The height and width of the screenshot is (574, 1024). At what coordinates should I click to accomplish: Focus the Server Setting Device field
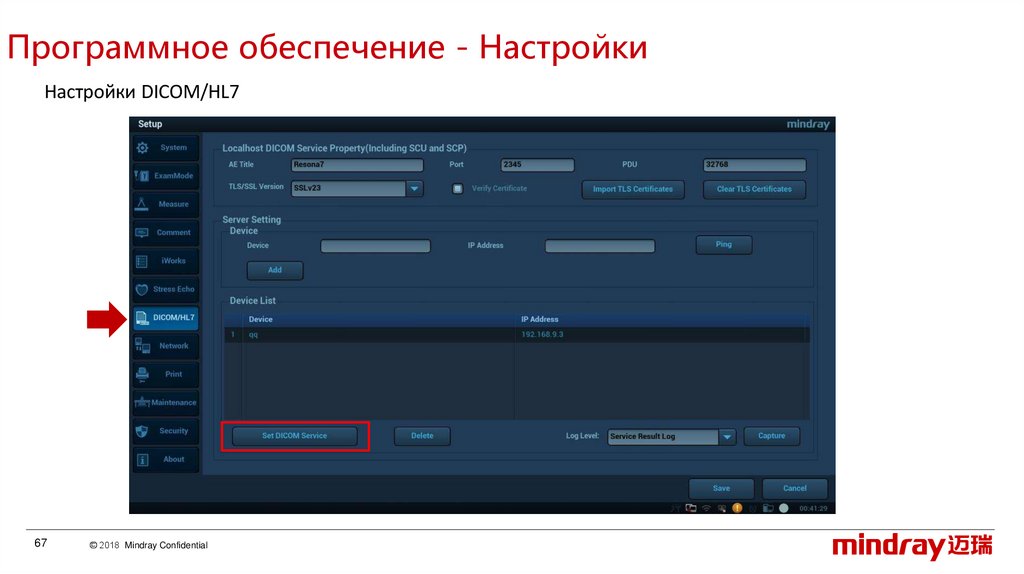tap(376, 246)
